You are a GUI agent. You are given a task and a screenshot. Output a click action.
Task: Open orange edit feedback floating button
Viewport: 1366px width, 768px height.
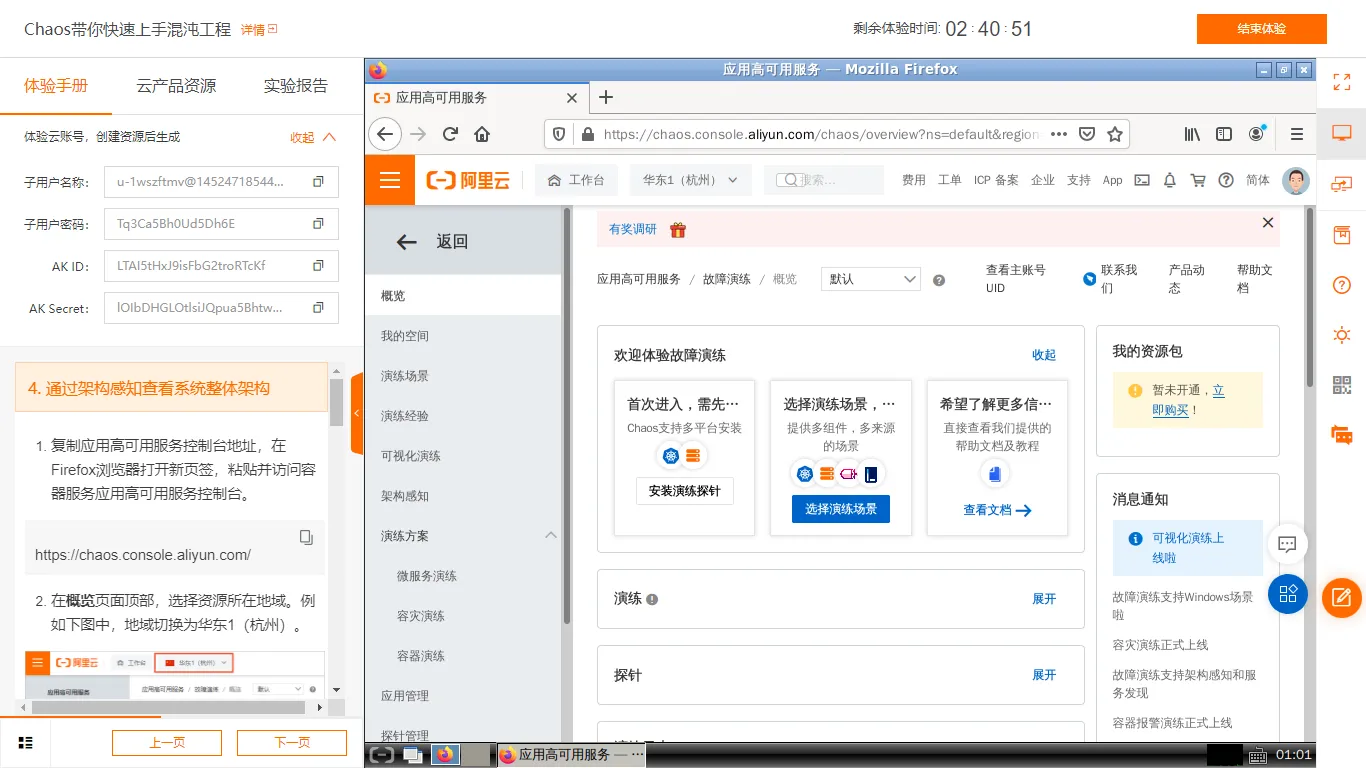pos(1342,598)
